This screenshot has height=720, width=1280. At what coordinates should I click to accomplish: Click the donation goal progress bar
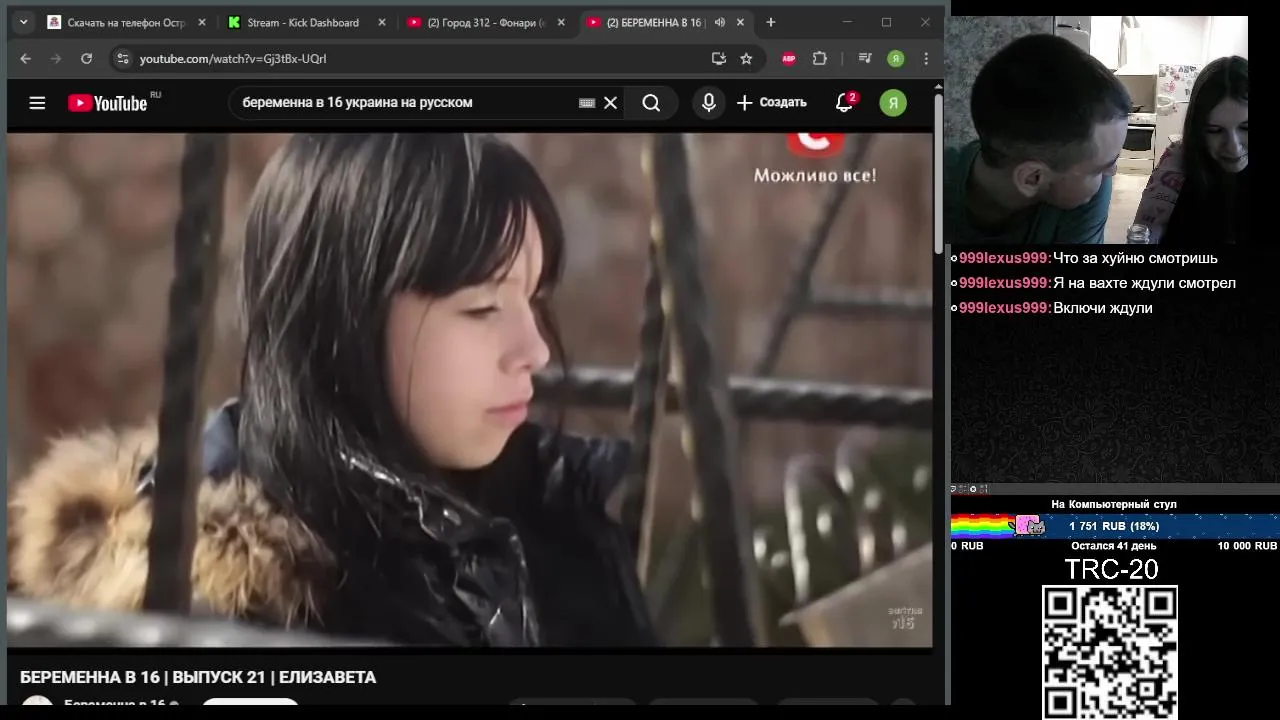(x=1114, y=525)
